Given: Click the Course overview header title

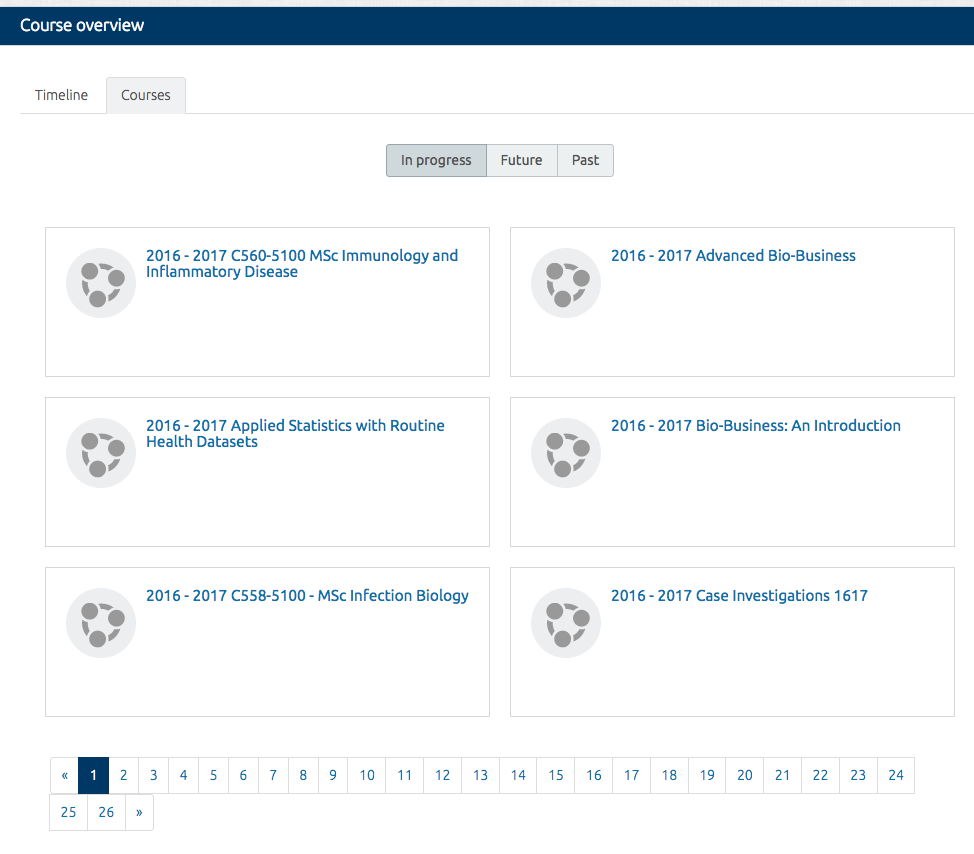Looking at the screenshot, I should click(x=82, y=25).
